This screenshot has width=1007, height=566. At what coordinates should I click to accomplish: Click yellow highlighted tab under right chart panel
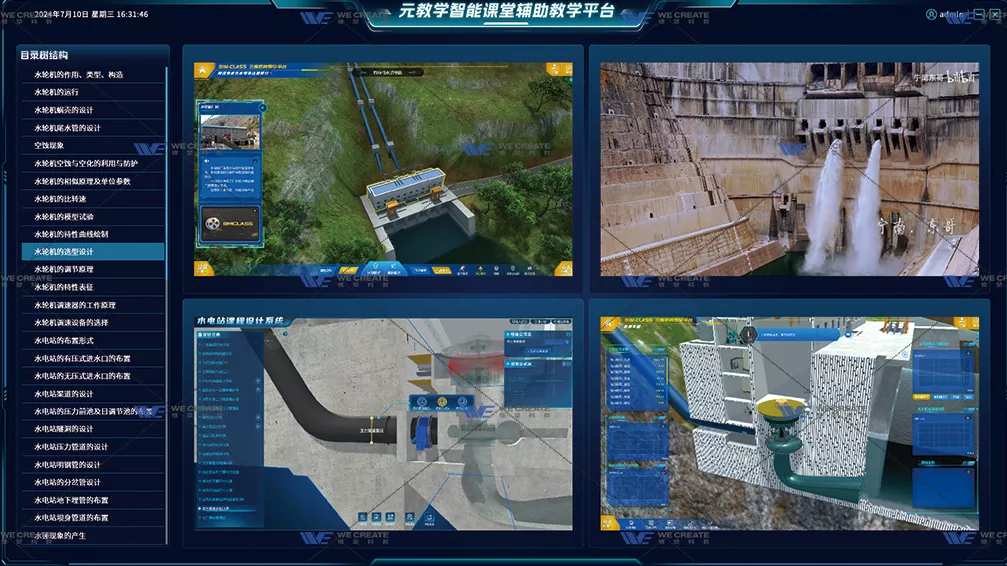coord(922,397)
